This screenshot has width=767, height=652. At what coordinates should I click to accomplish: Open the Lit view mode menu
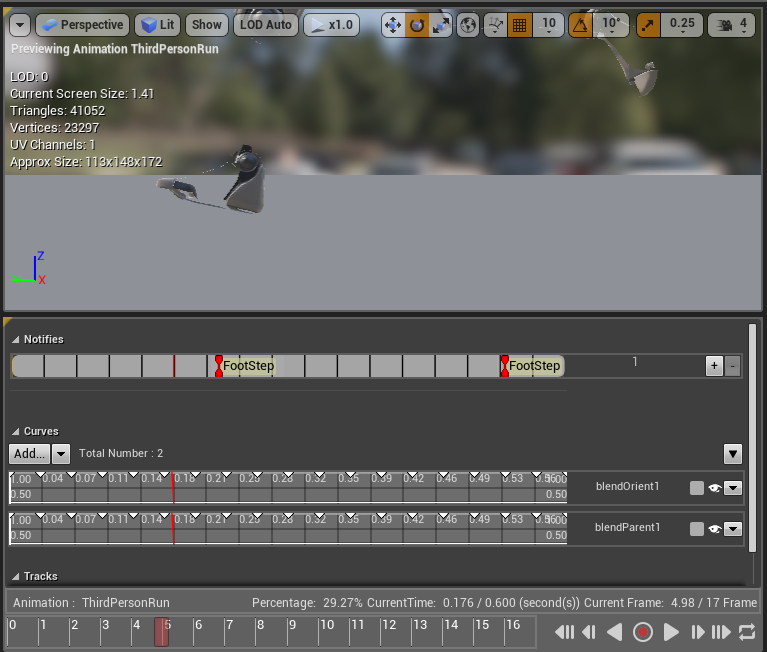click(x=158, y=25)
